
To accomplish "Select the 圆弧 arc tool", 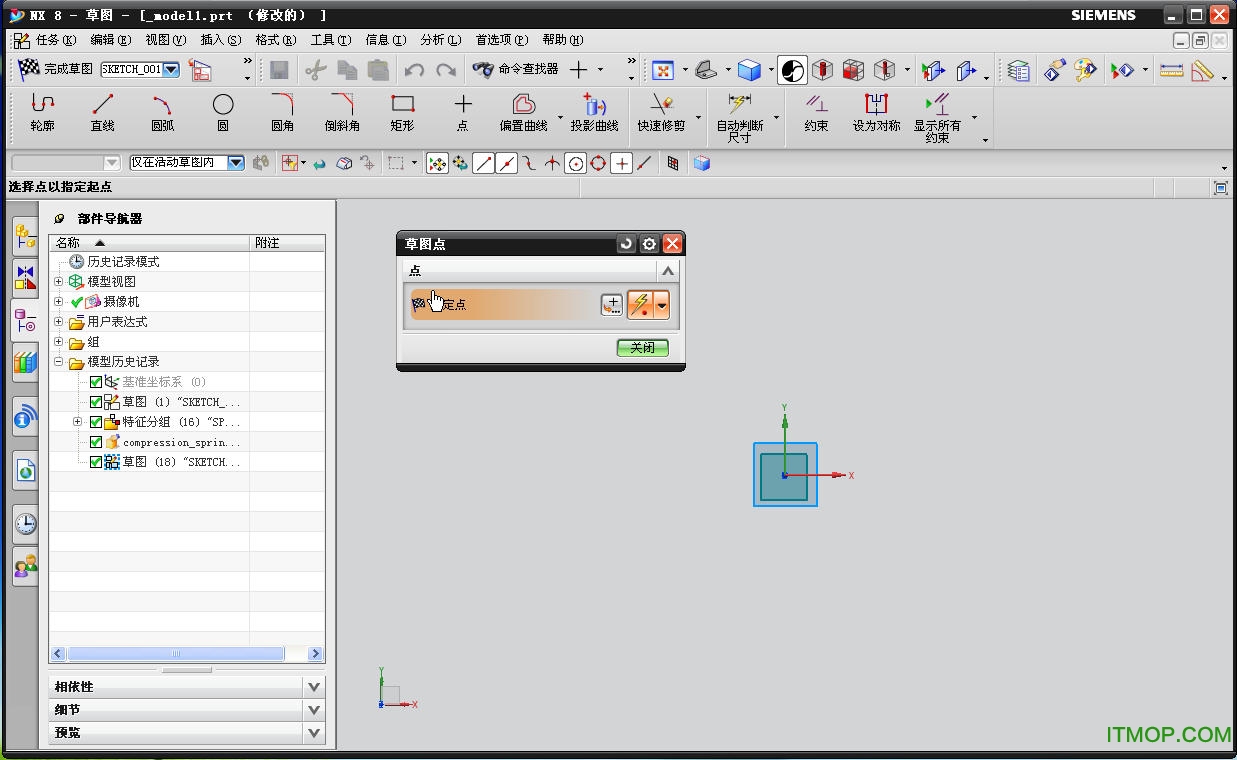I will click(x=162, y=112).
